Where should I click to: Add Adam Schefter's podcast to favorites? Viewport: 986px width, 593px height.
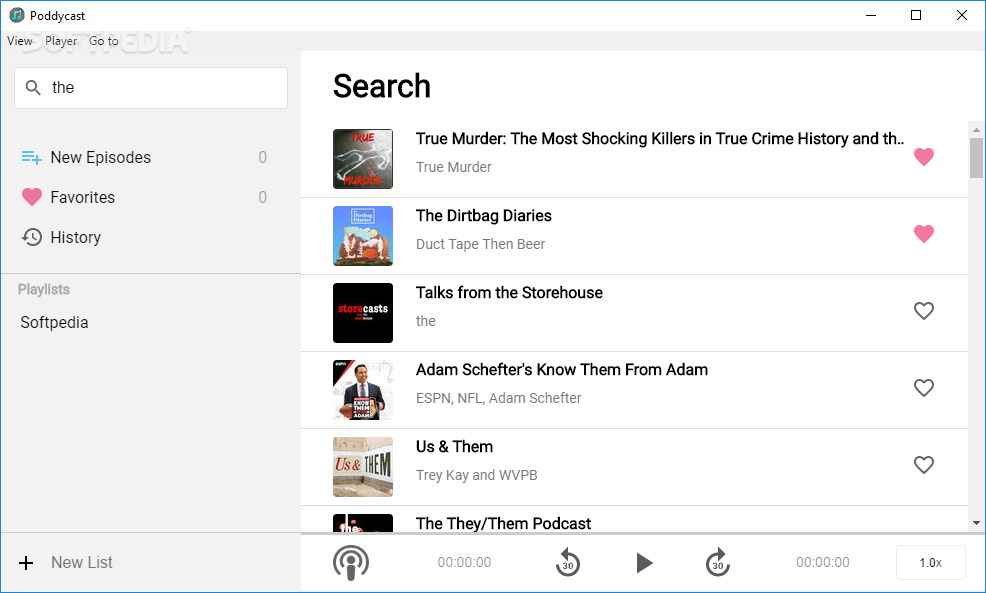point(923,388)
